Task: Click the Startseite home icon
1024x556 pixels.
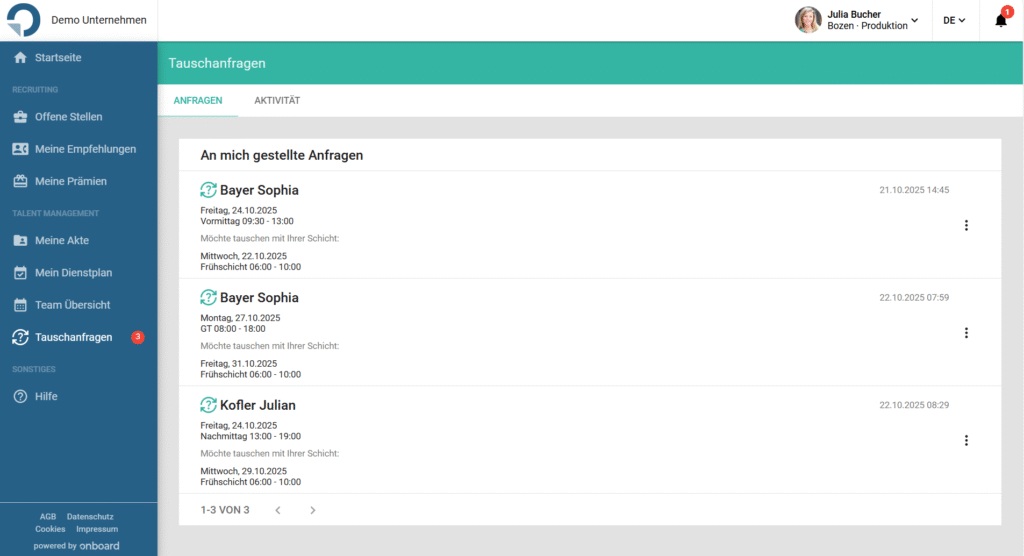Action: pyautogui.click(x=20, y=58)
